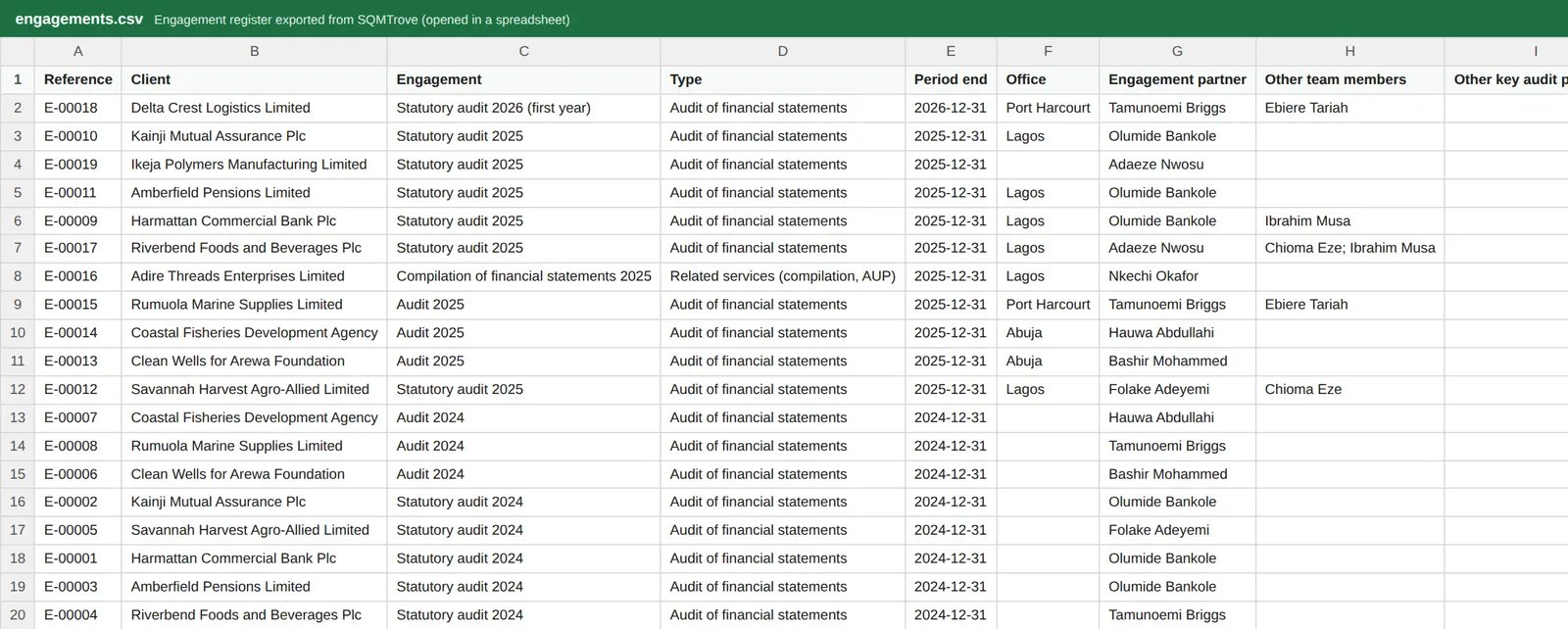Click Clean Wells for Arewa Foundation in row 15
1568x629 pixels.
coord(254,474)
